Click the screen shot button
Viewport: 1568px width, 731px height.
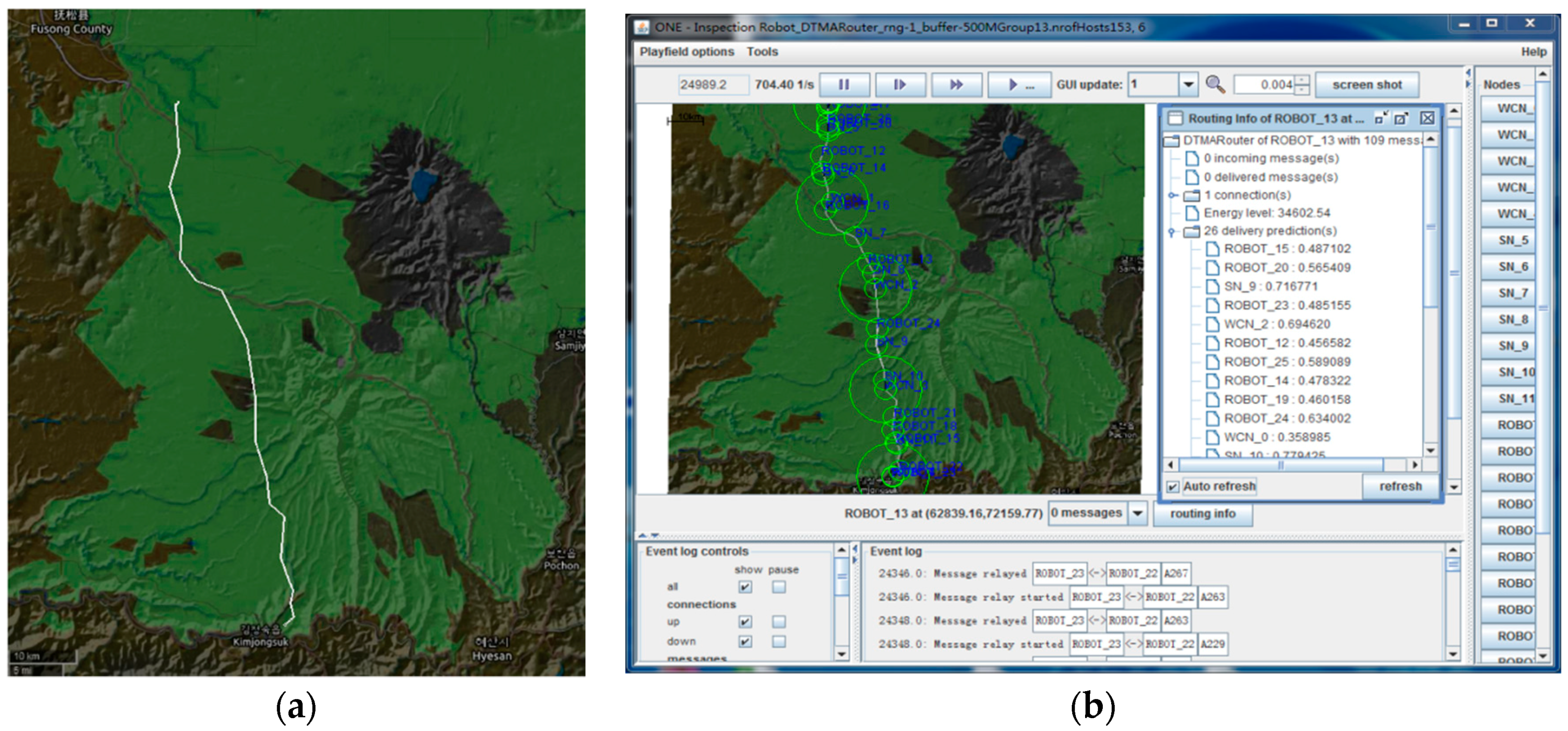1367,85
